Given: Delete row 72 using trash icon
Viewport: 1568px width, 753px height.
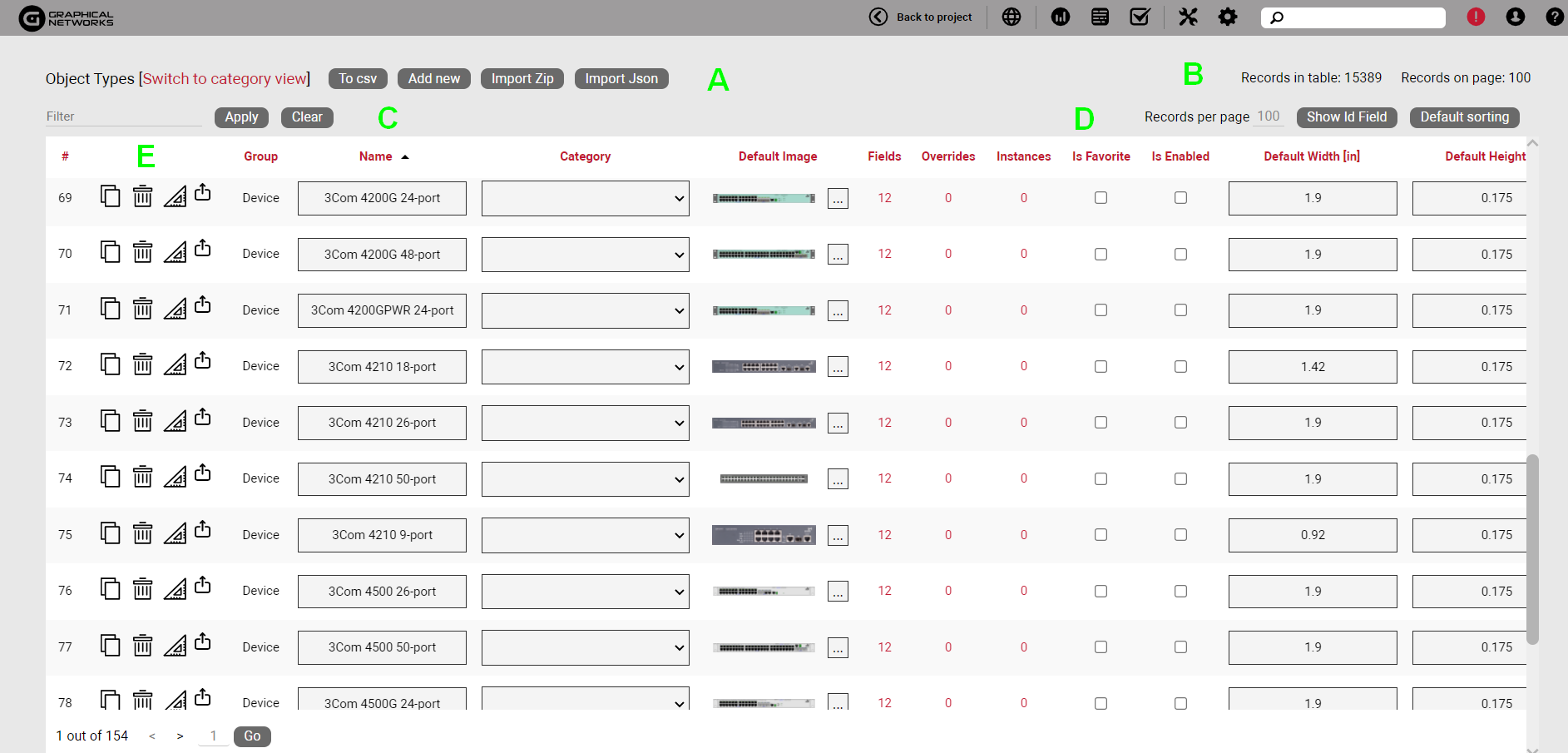Looking at the screenshot, I should [143, 364].
